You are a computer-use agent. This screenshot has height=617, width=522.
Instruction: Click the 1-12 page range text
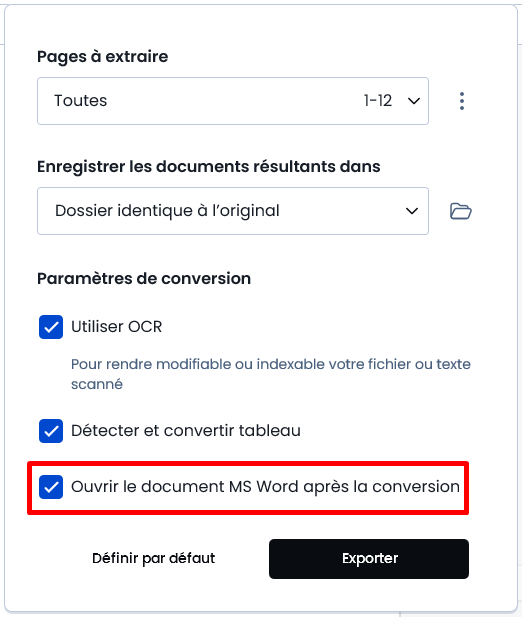[x=378, y=101]
